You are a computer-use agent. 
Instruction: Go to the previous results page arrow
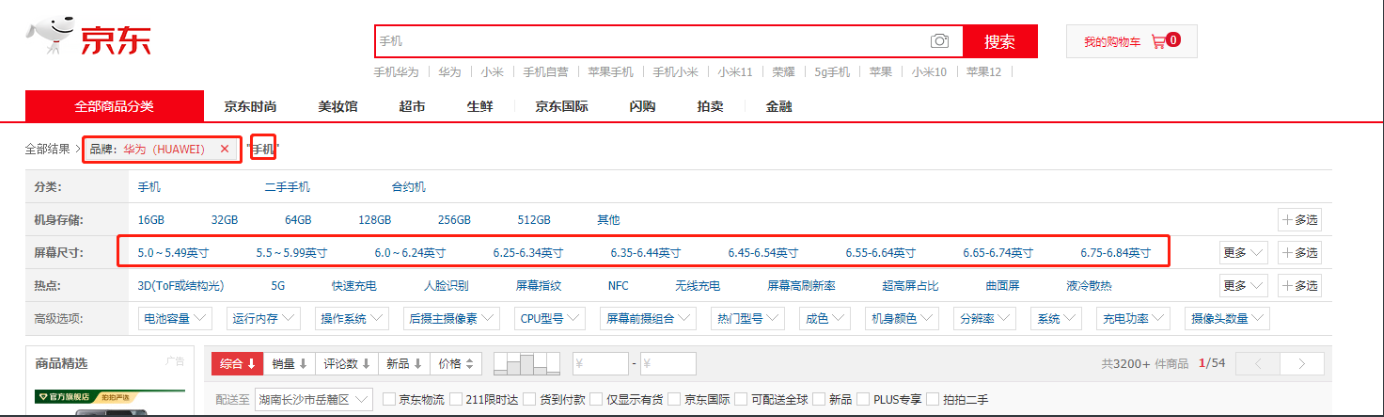tap(1259, 363)
